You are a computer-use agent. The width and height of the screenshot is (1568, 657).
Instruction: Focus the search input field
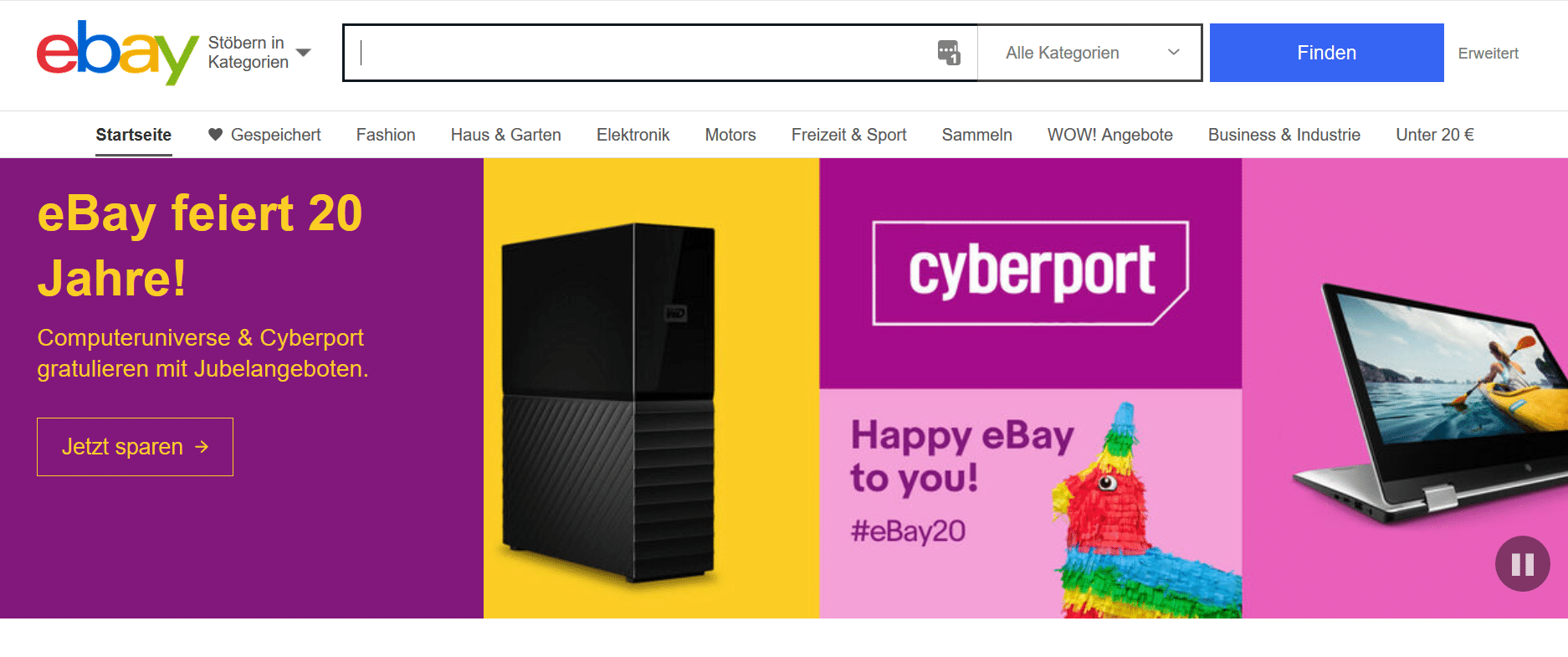[644, 53]
